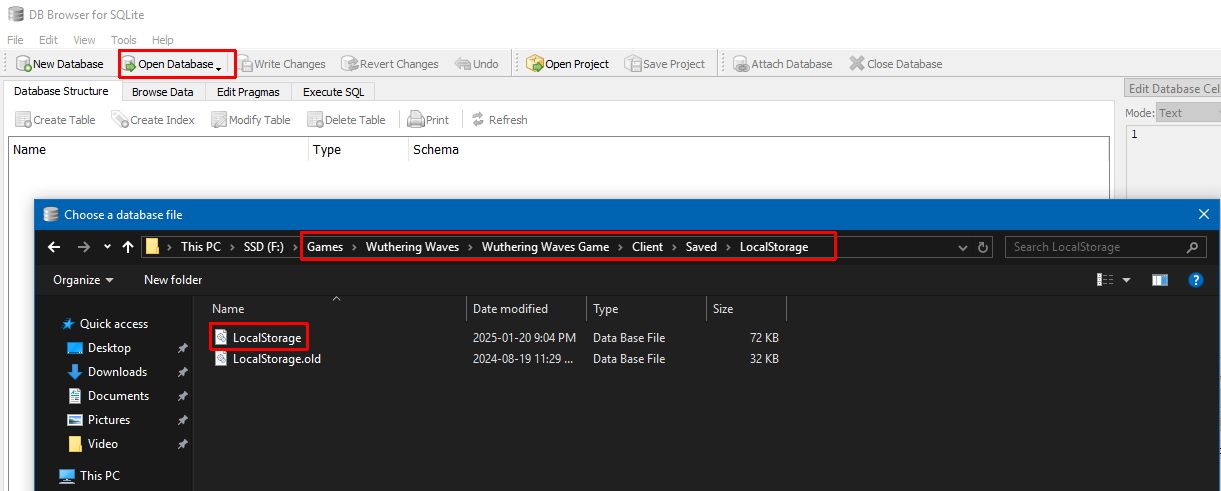Click the New Database toolbar button
Image resolution: width=1221 pixels, height=491 pixels.
click(x=60, y=64)
